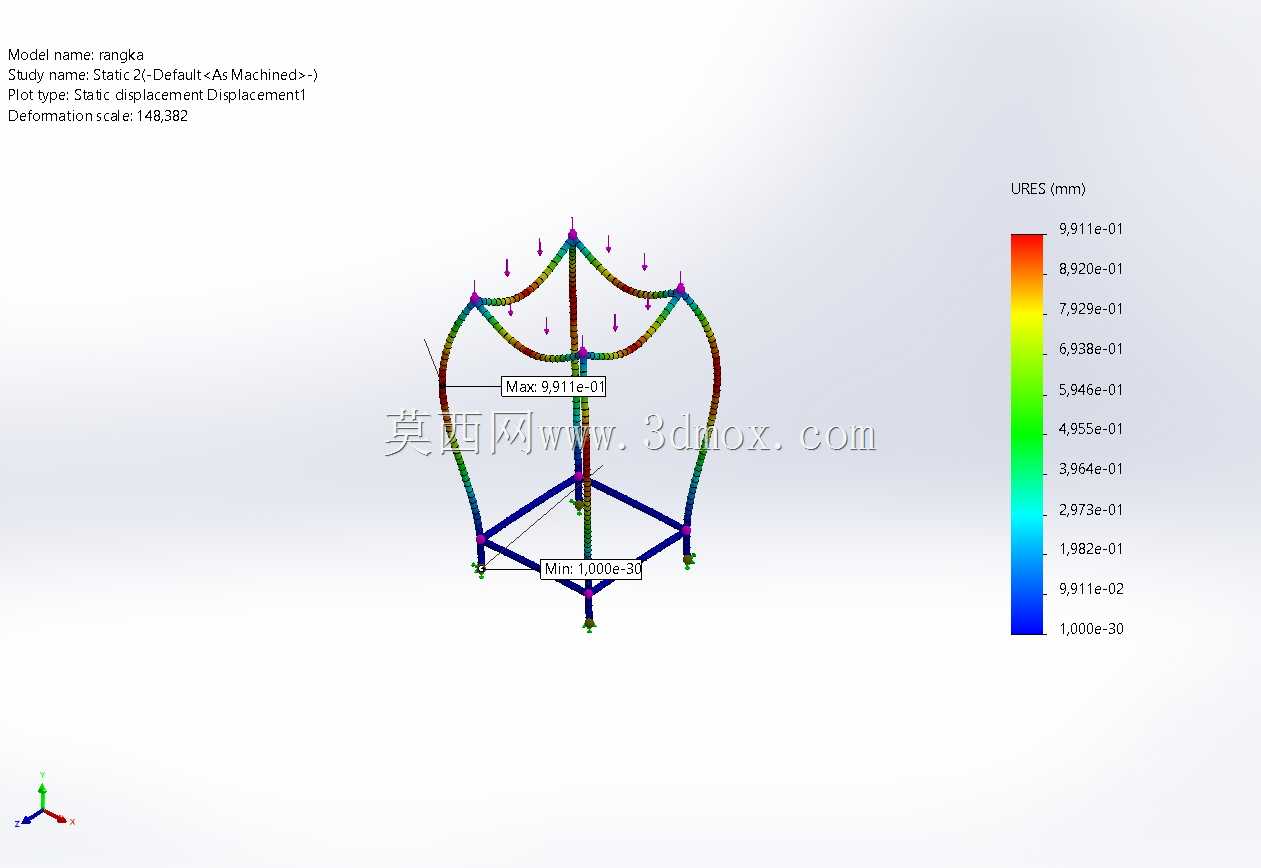This screenshot has width=1261, height=868.
Task: Click legend value 2,973e-01
Action: coord(1091,509)
